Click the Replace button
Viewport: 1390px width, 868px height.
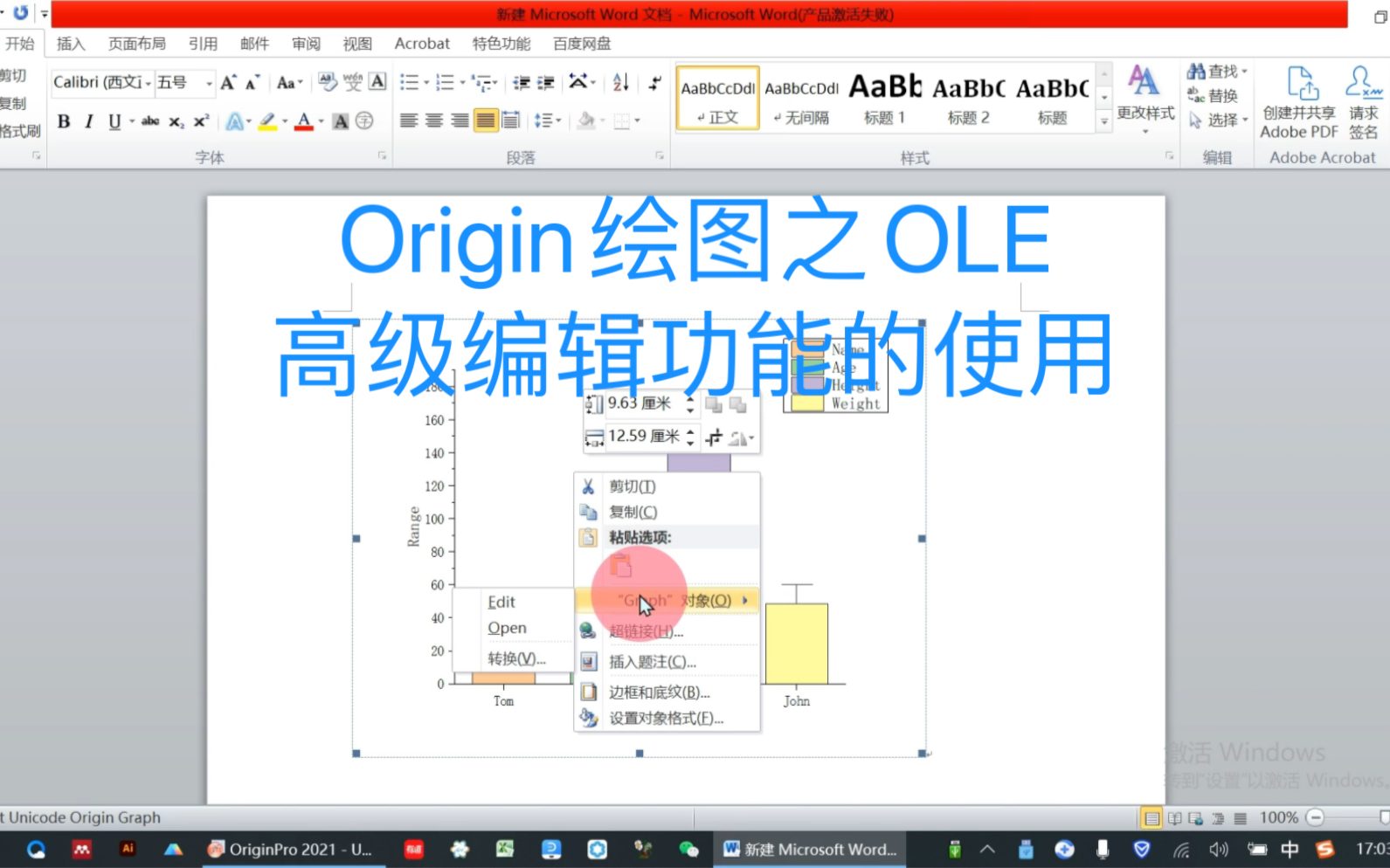click(1213, 95)
